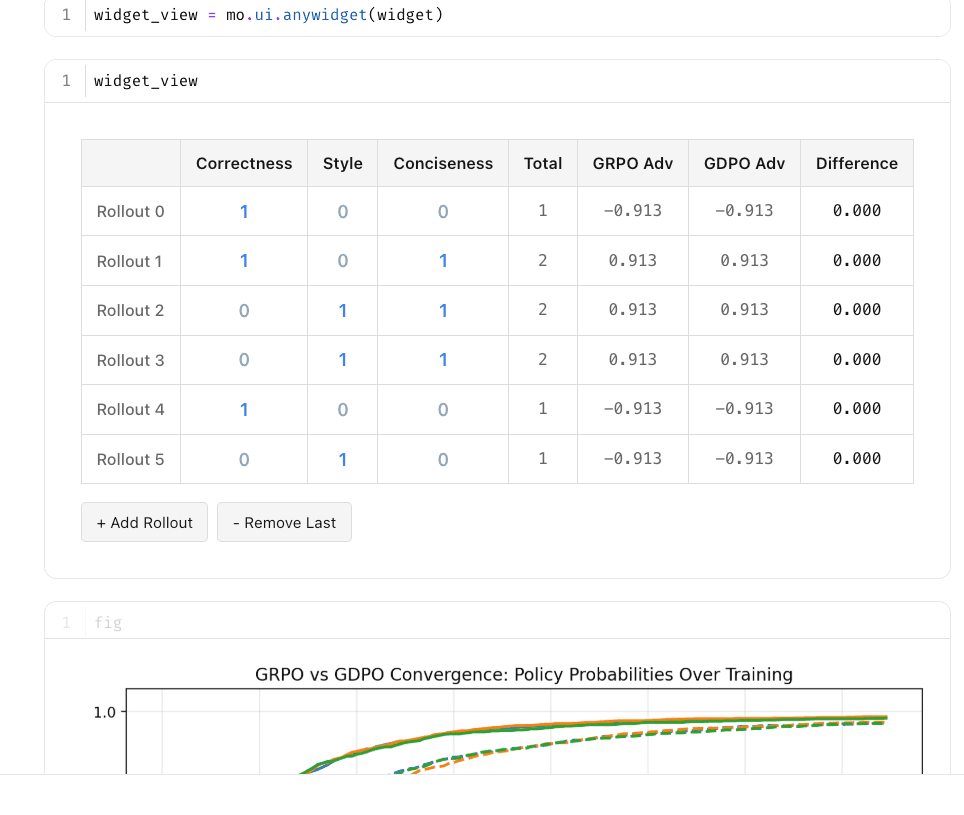Viewport: 964px width, 815px height.
Task: Toggle Conciseness value for Rollout 2
Action: (443, 310)
